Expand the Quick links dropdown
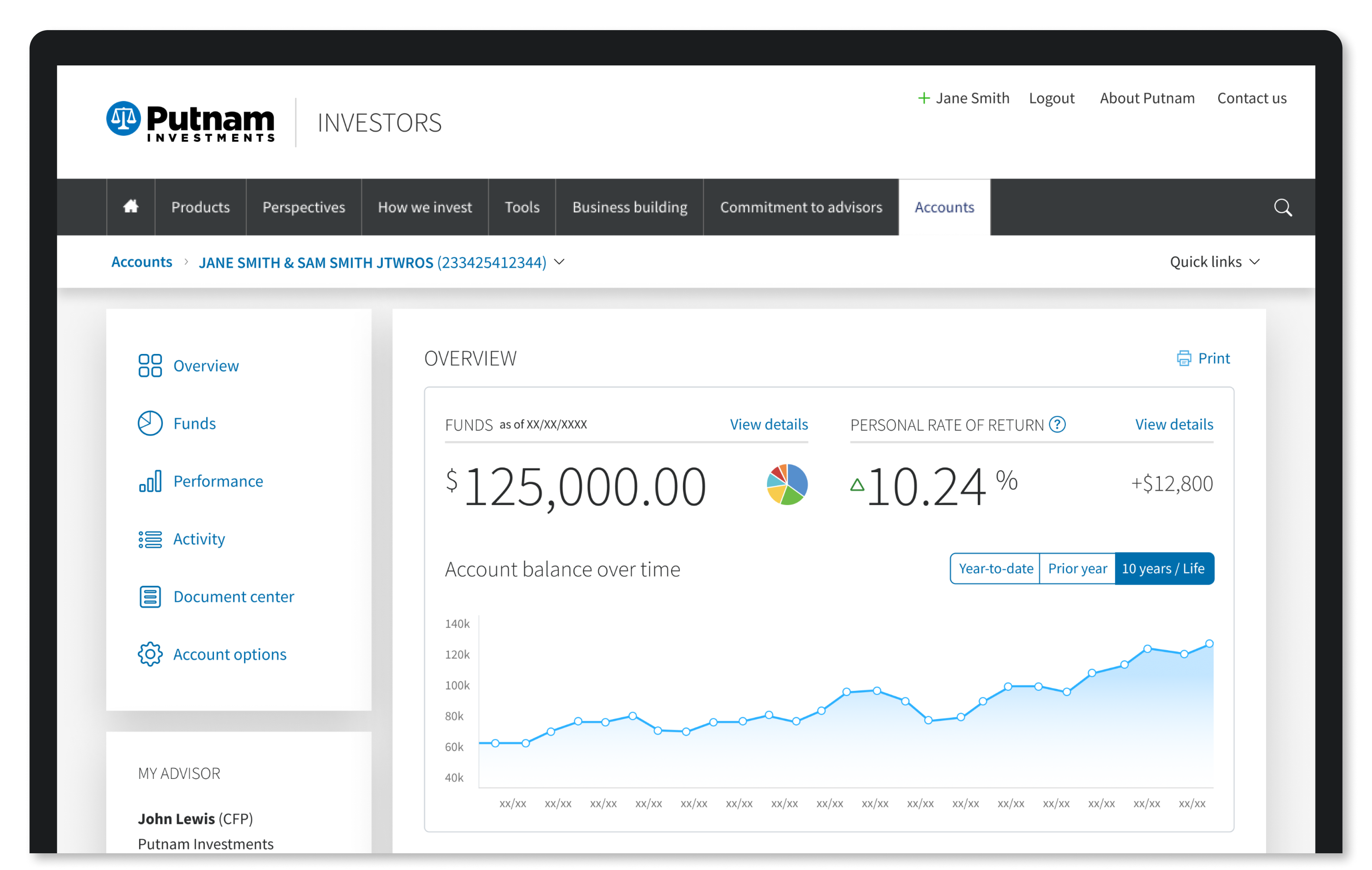Image resolution: width=1372 pixels, height=870 pixels. [1214, 262]
